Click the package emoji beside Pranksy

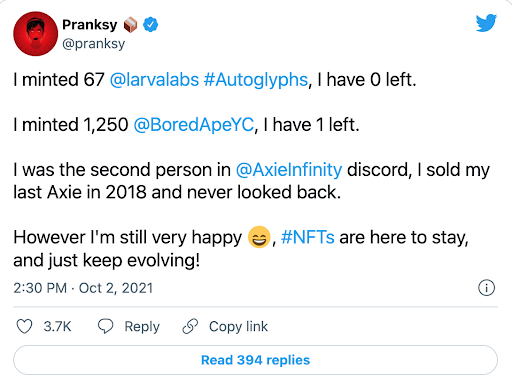130,25
